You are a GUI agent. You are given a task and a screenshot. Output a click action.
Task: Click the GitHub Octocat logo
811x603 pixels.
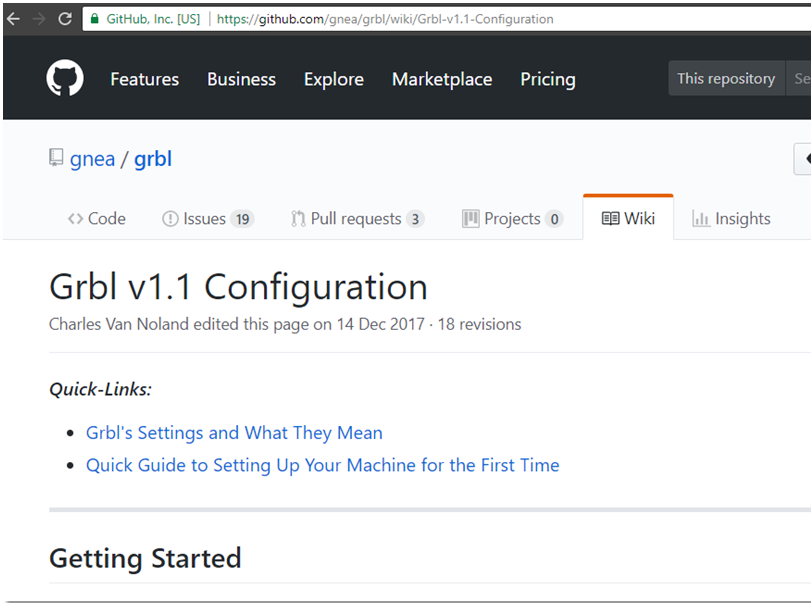pyautogui.click(x=65, y=78)
